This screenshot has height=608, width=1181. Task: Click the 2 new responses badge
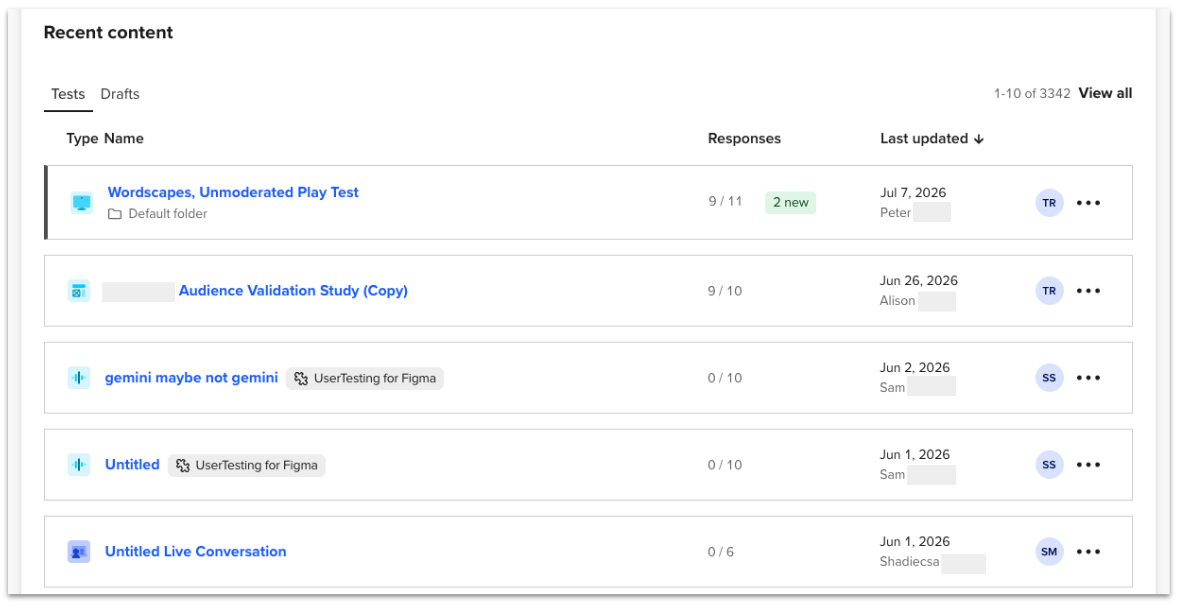coord(790,202)
